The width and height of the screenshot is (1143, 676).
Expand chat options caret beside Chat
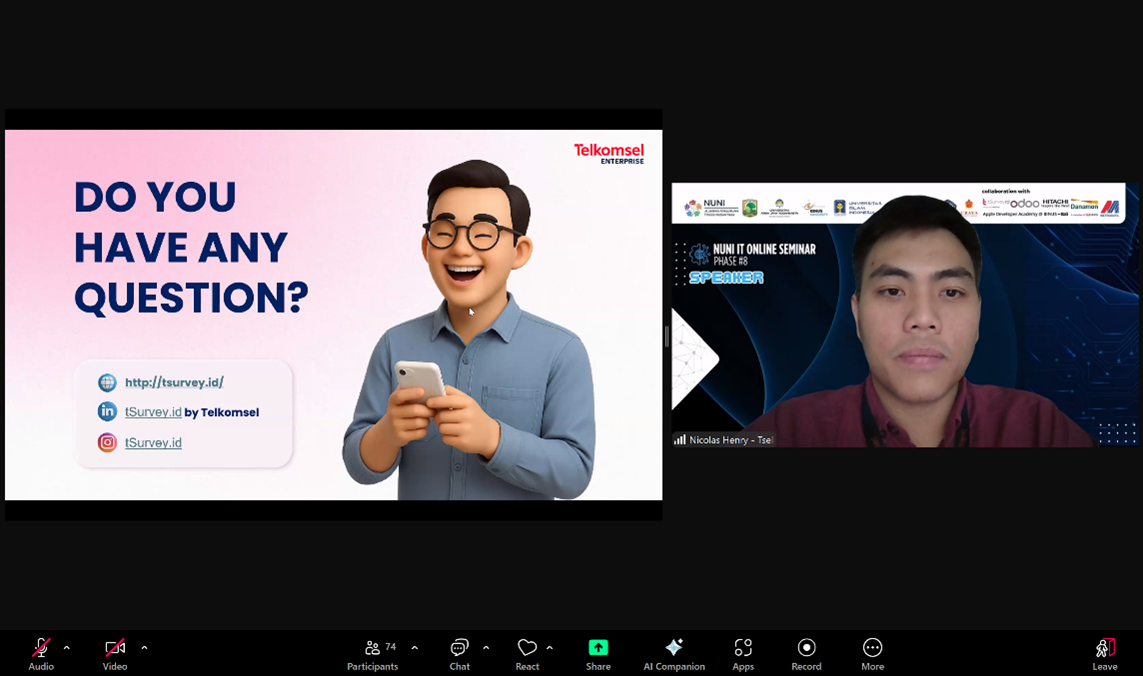486,648
